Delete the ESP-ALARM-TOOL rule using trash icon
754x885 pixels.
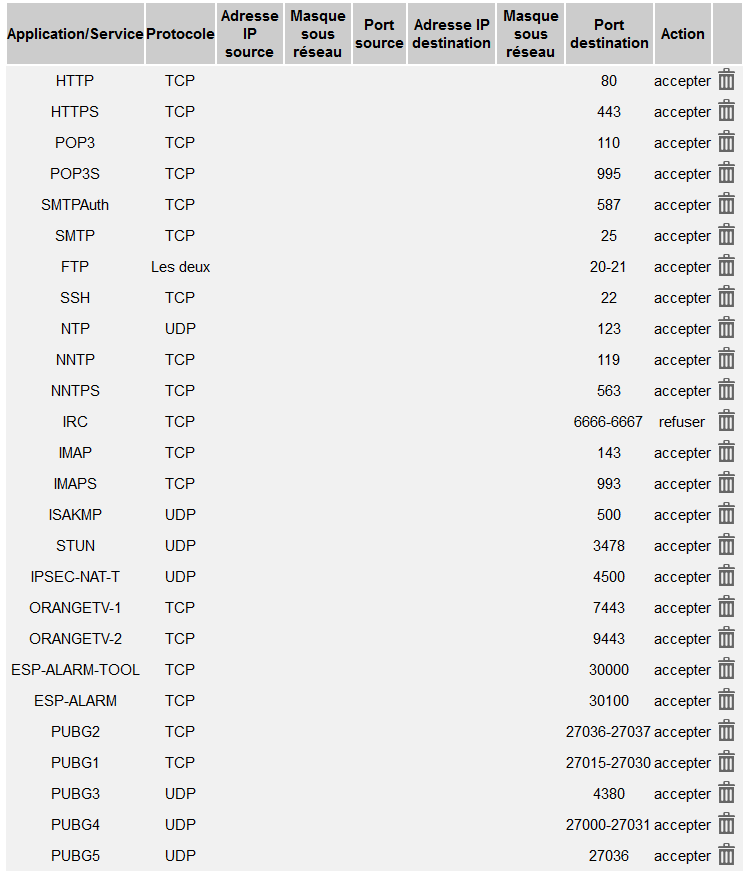727,670
